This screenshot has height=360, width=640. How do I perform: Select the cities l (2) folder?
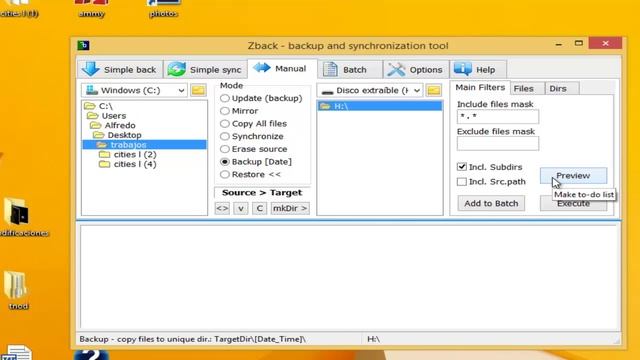128,154
